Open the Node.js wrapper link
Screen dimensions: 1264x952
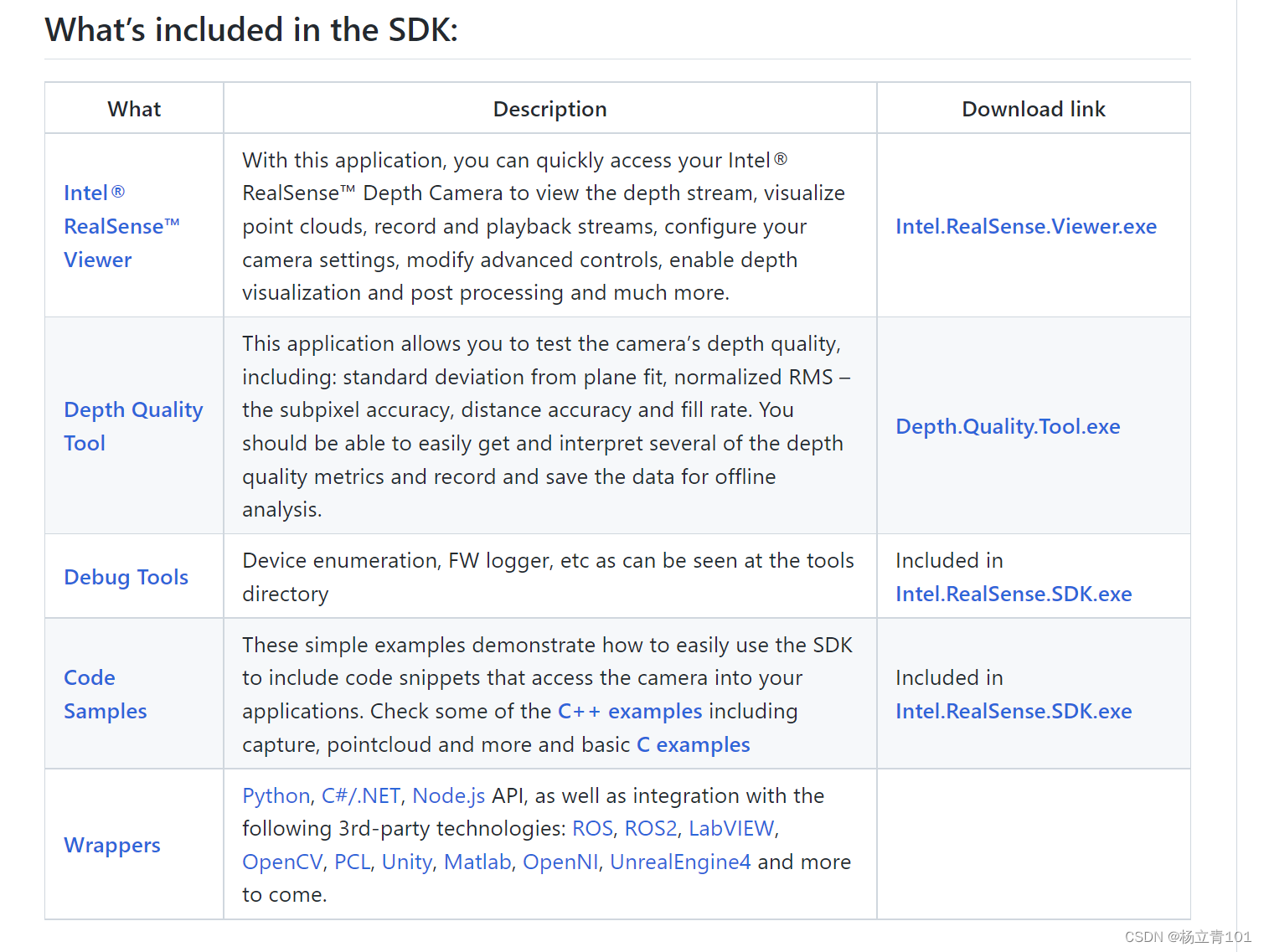pyautogui.click(x=448, y=795)
